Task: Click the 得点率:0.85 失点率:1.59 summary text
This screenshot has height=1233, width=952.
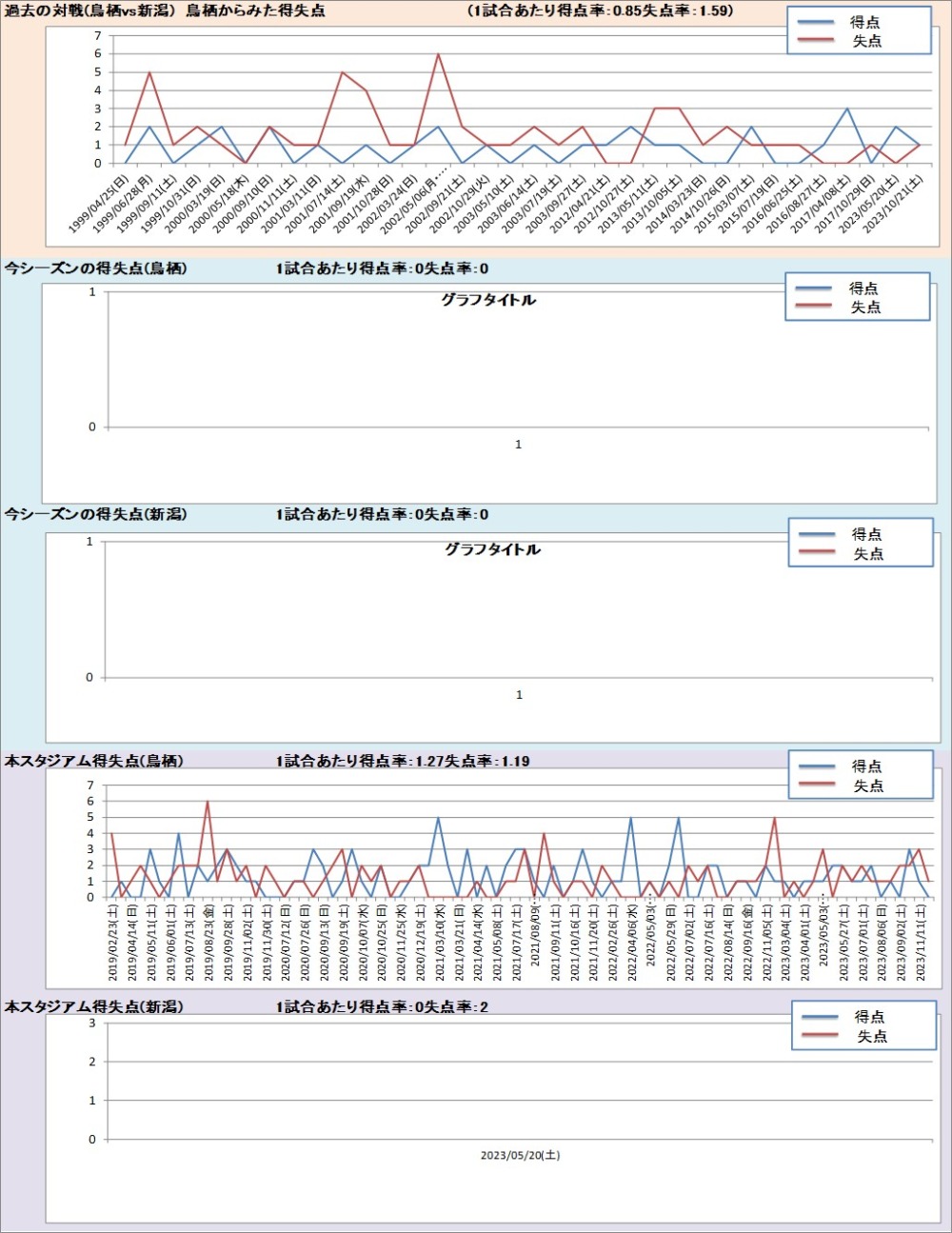Action: click(x=602, y=10)
